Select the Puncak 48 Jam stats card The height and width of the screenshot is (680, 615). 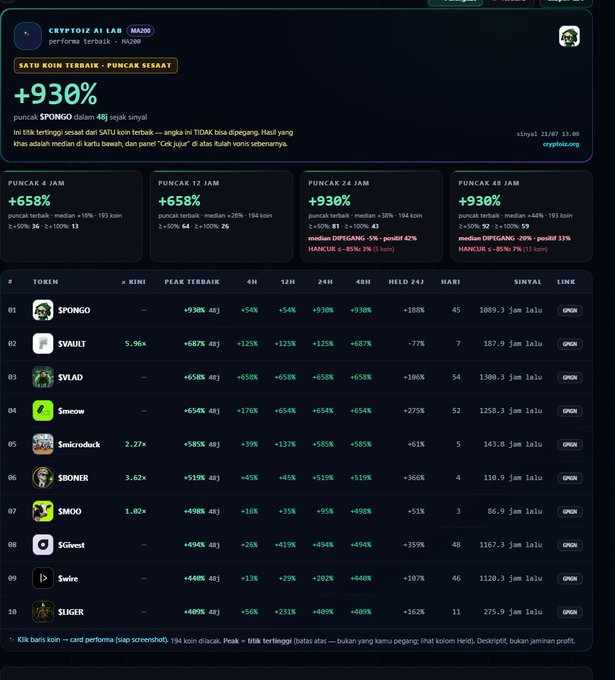pyautogui.click(x=521, y=216)
